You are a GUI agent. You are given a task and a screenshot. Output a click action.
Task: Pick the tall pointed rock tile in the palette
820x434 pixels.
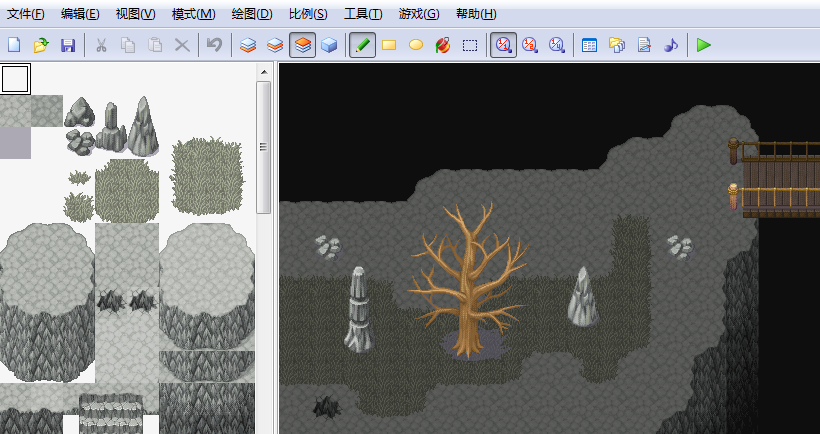[x=143, y=127]
